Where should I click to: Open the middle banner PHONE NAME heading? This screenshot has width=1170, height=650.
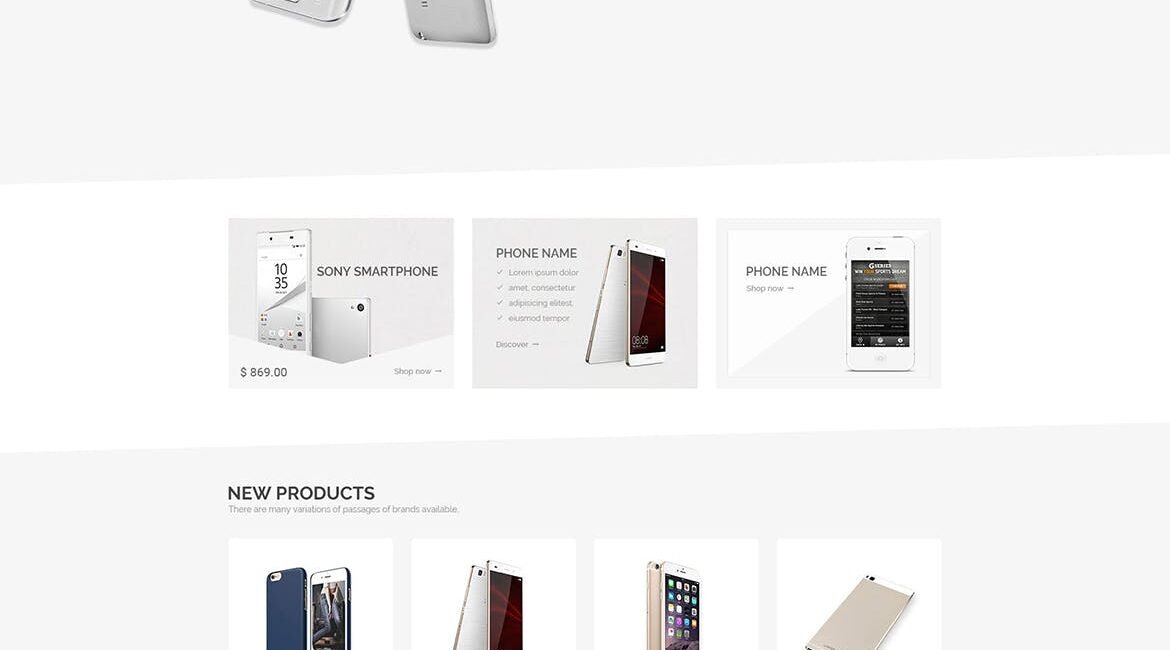[536, 254]
